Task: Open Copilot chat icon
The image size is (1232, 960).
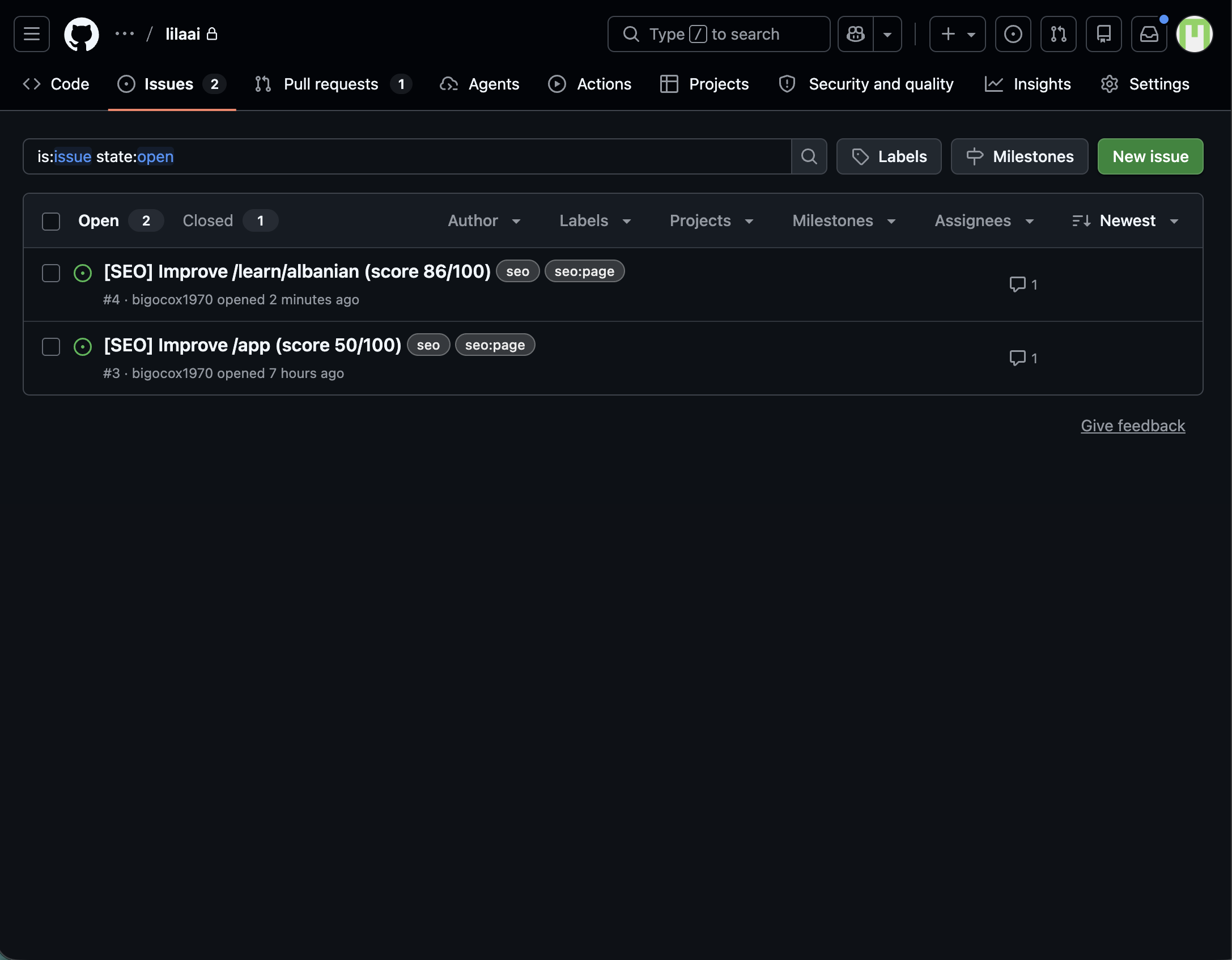Action: point(856,34)
